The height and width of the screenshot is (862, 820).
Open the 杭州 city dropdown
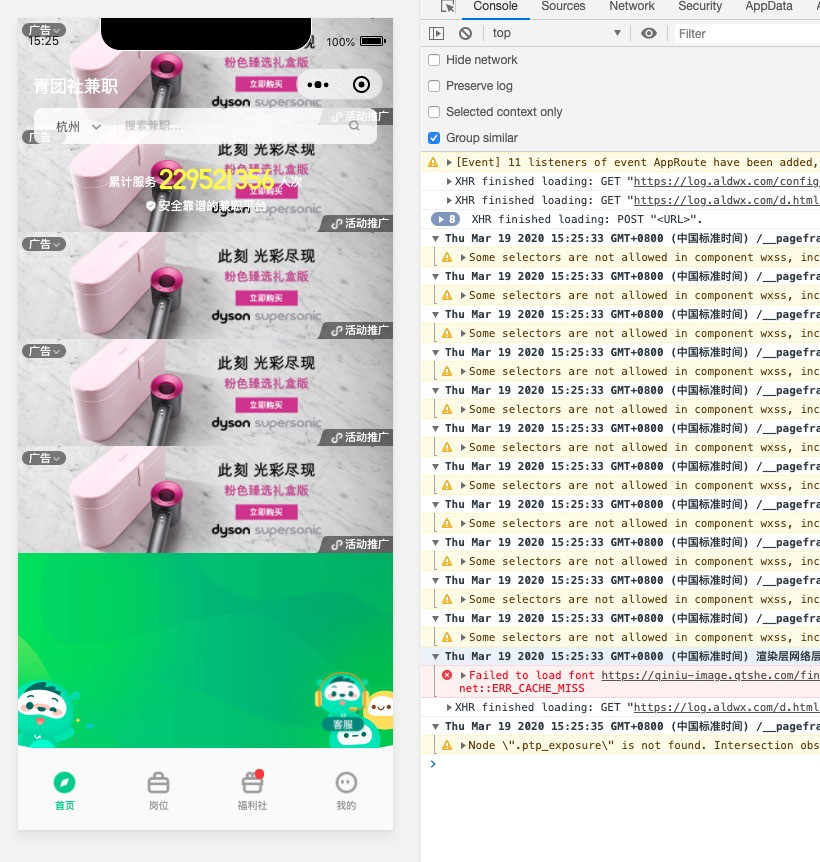(78, 127)
